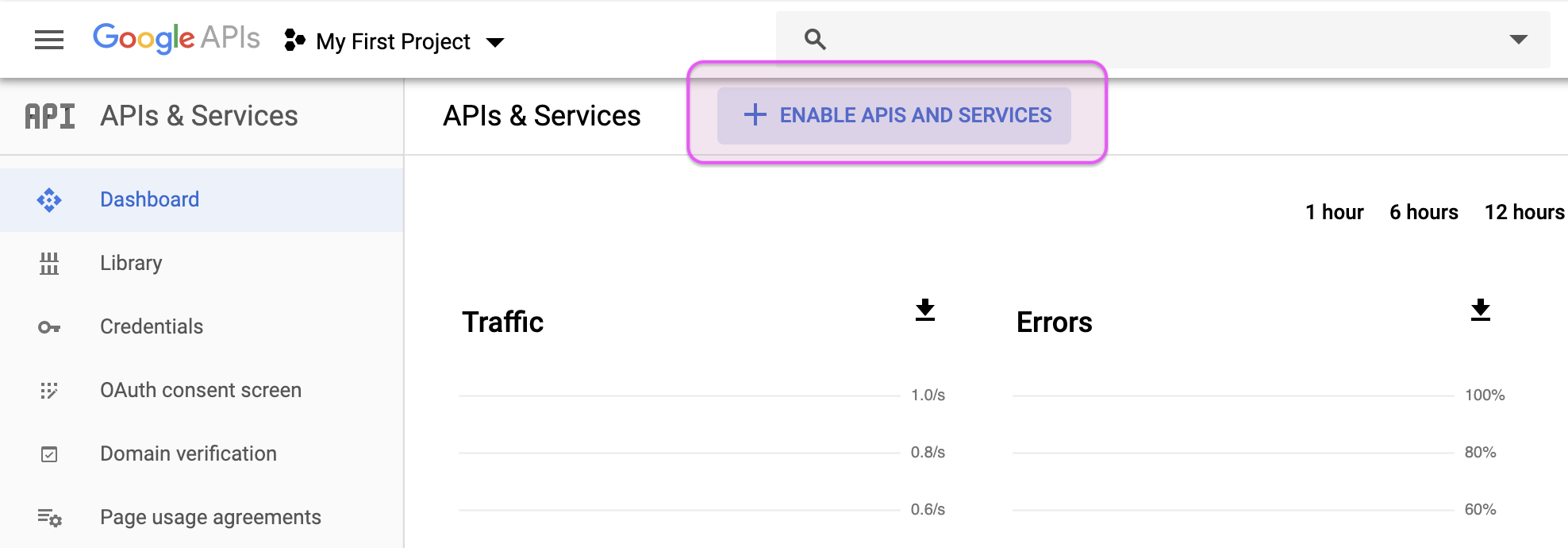Click the Library sidebar icon
This screenshot has width=1568, height=548.
tap(49, 264)
